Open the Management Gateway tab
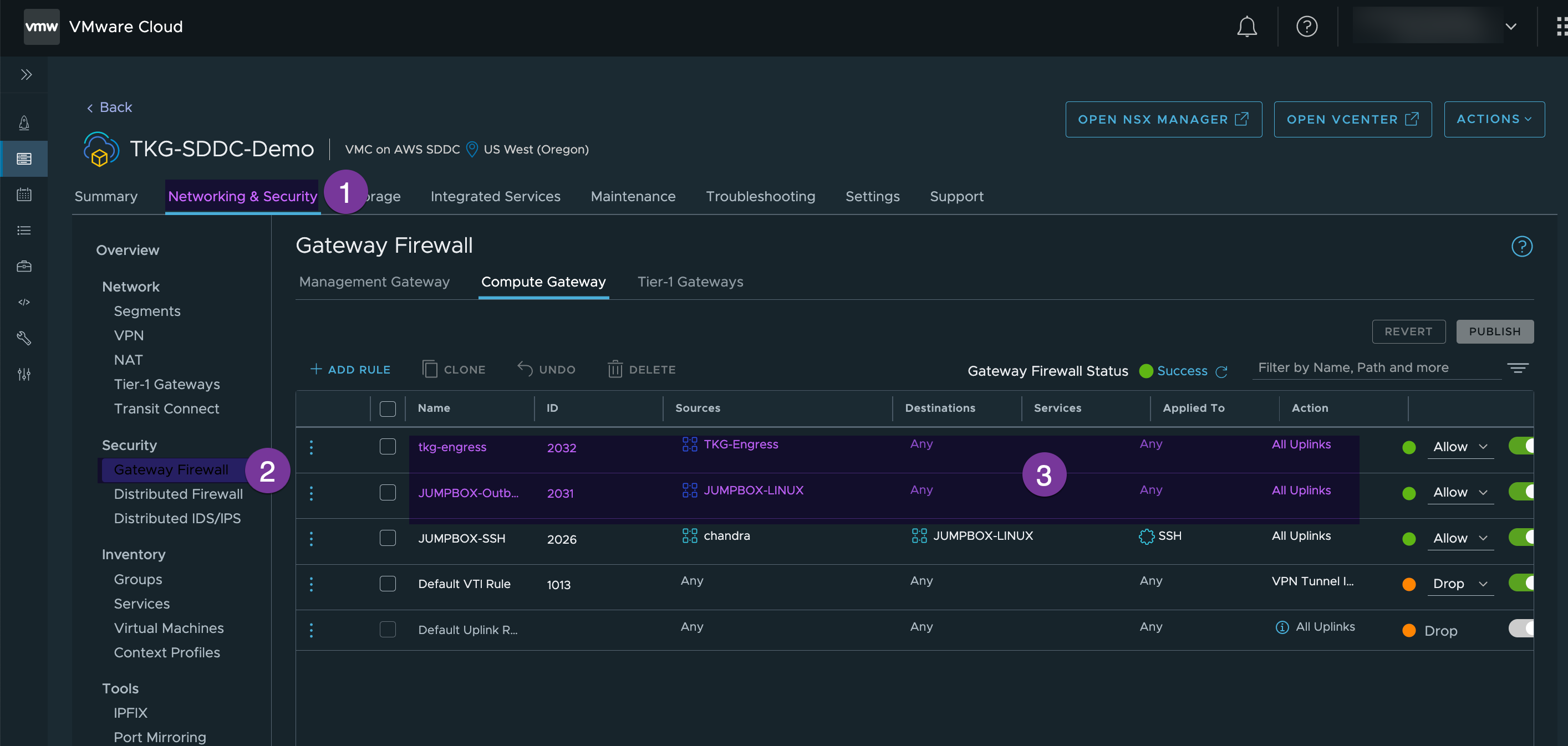 374,282
